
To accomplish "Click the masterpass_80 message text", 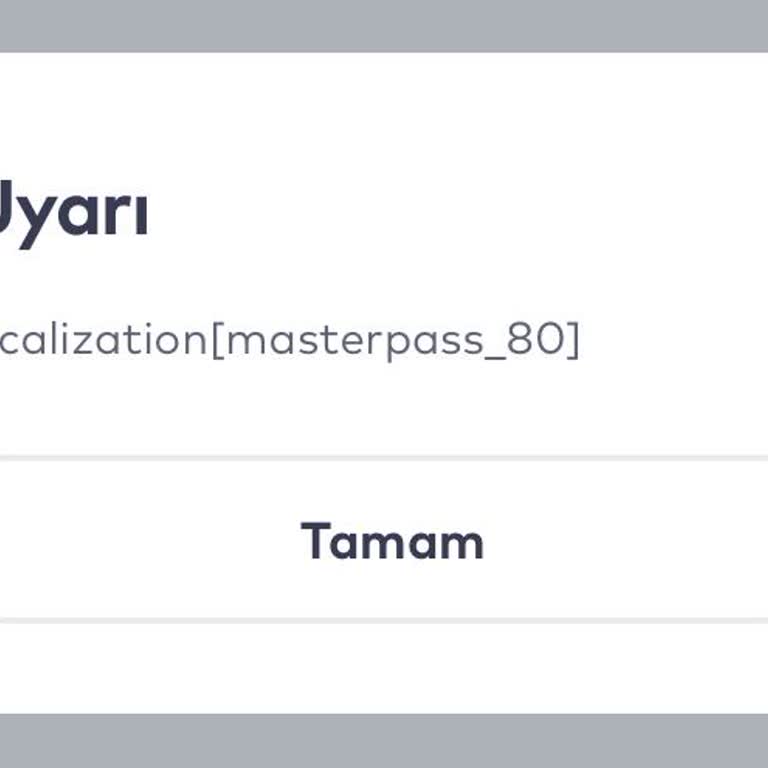I will (x=288, y=340).
